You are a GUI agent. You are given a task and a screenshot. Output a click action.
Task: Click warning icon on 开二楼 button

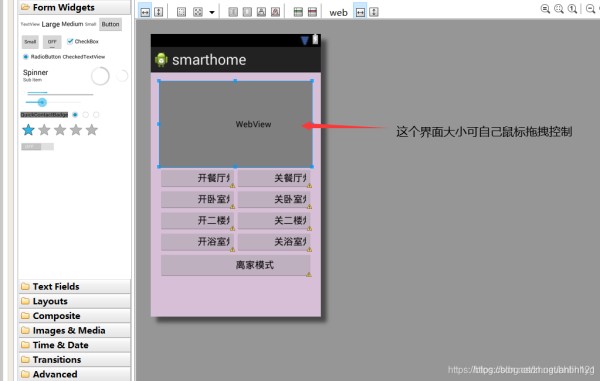point(232,228)
